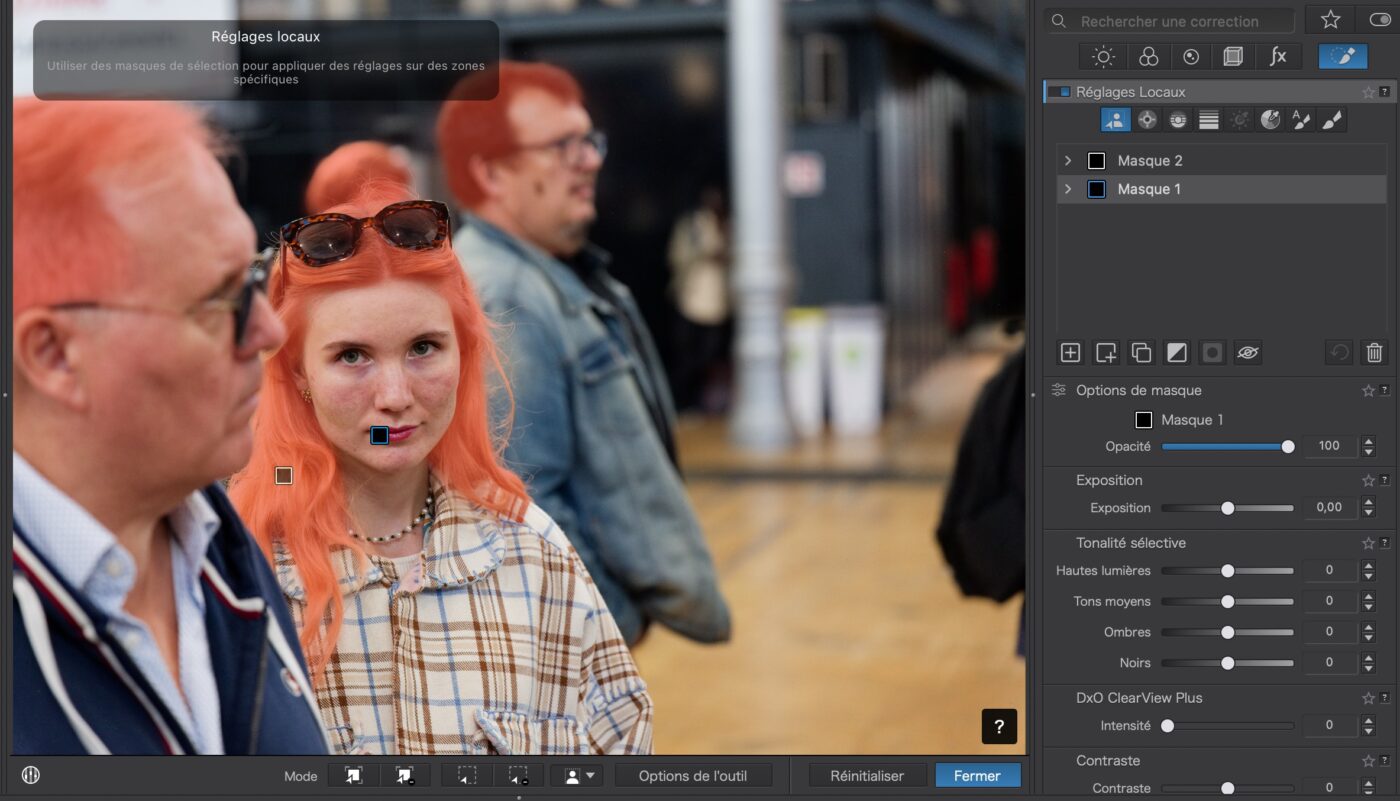Click the invert mask icon
The image size is (1400, 801).
pos(1176,352)
